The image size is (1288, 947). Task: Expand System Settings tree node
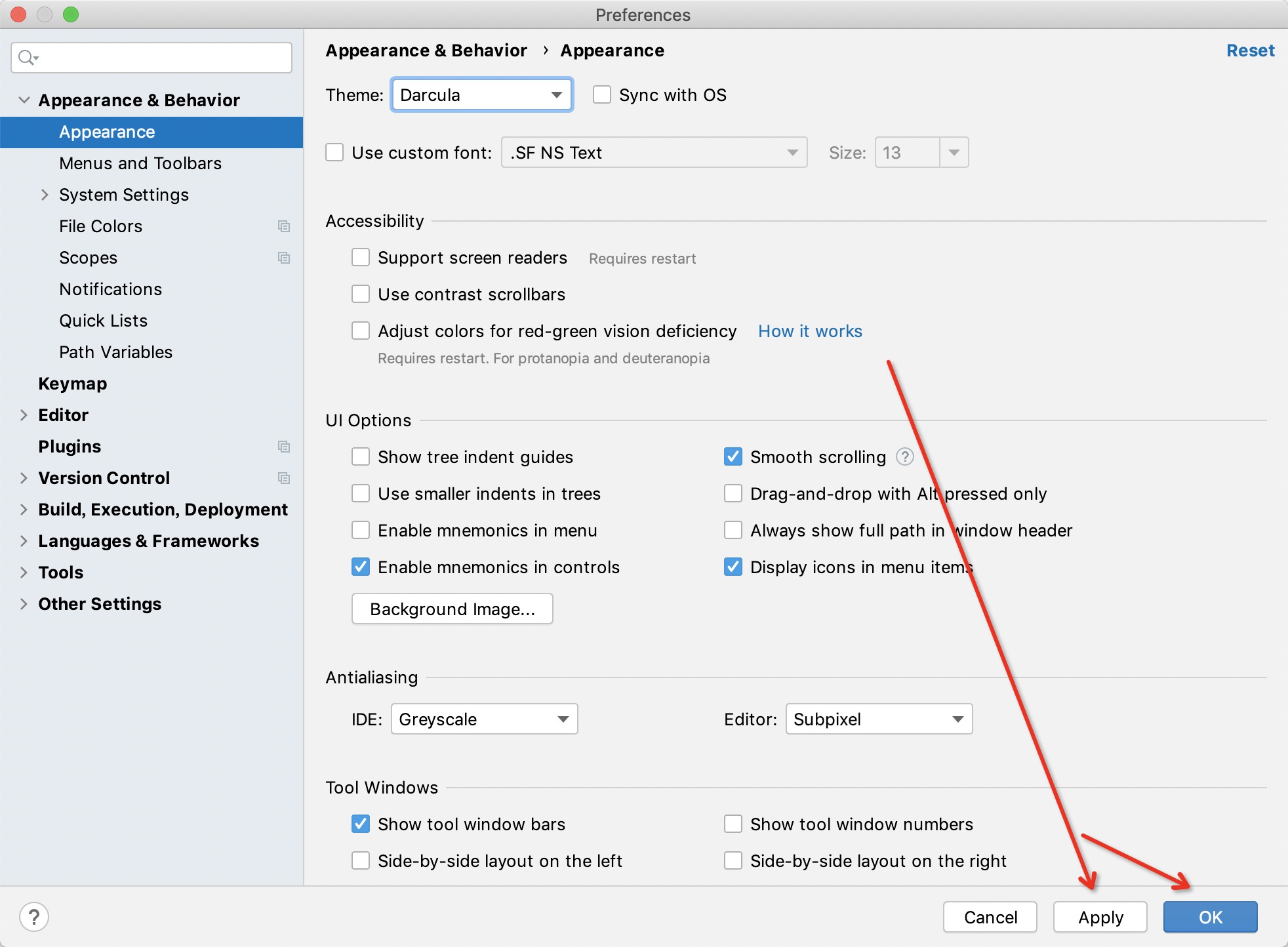(x=45, y=195)
